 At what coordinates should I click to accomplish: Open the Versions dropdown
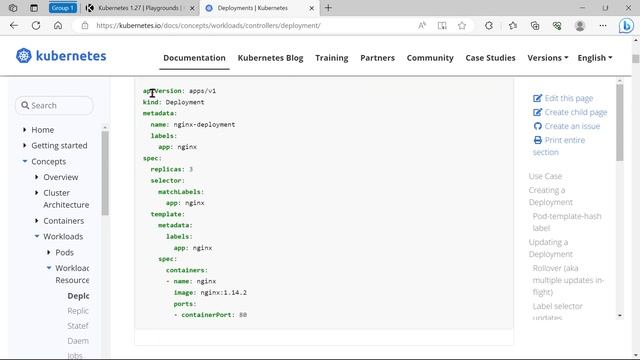pos(547,58)
